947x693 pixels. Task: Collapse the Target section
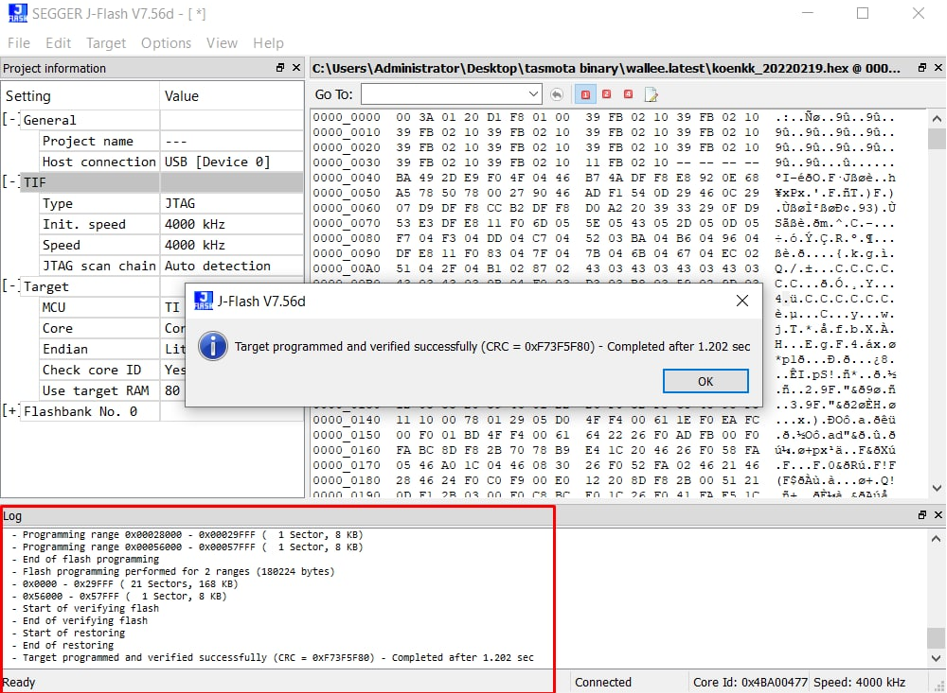[x=11, y=286]
